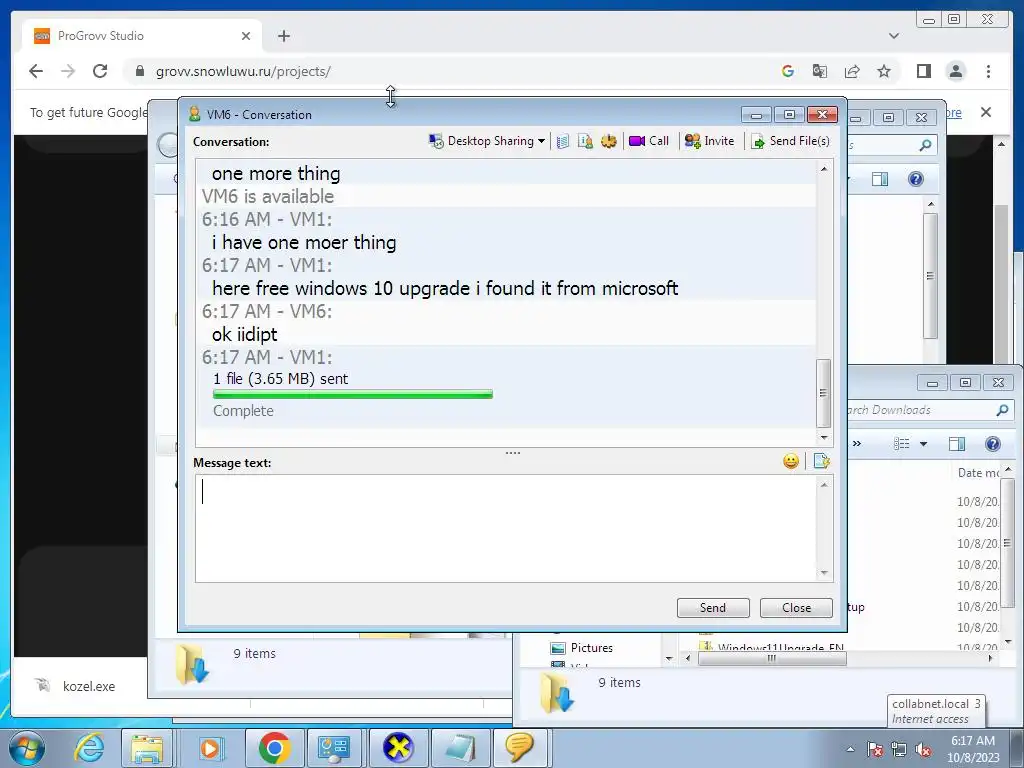Click the translate page icon

coord(820,71)
